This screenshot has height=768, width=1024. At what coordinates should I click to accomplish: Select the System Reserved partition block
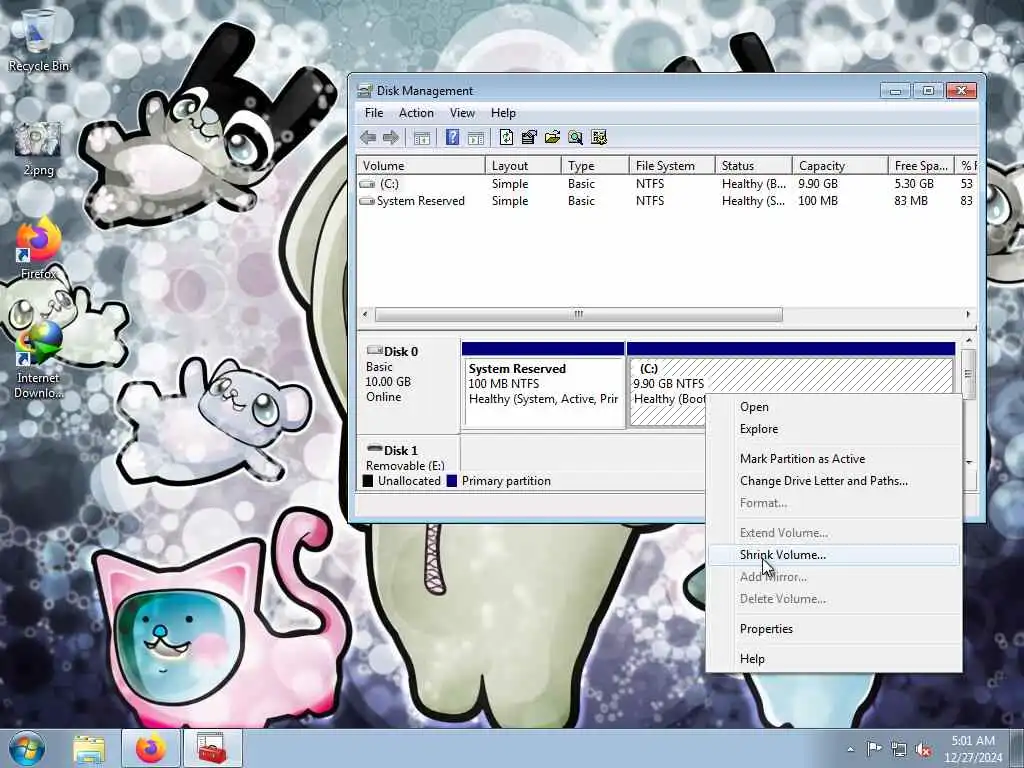pos(543,385)
